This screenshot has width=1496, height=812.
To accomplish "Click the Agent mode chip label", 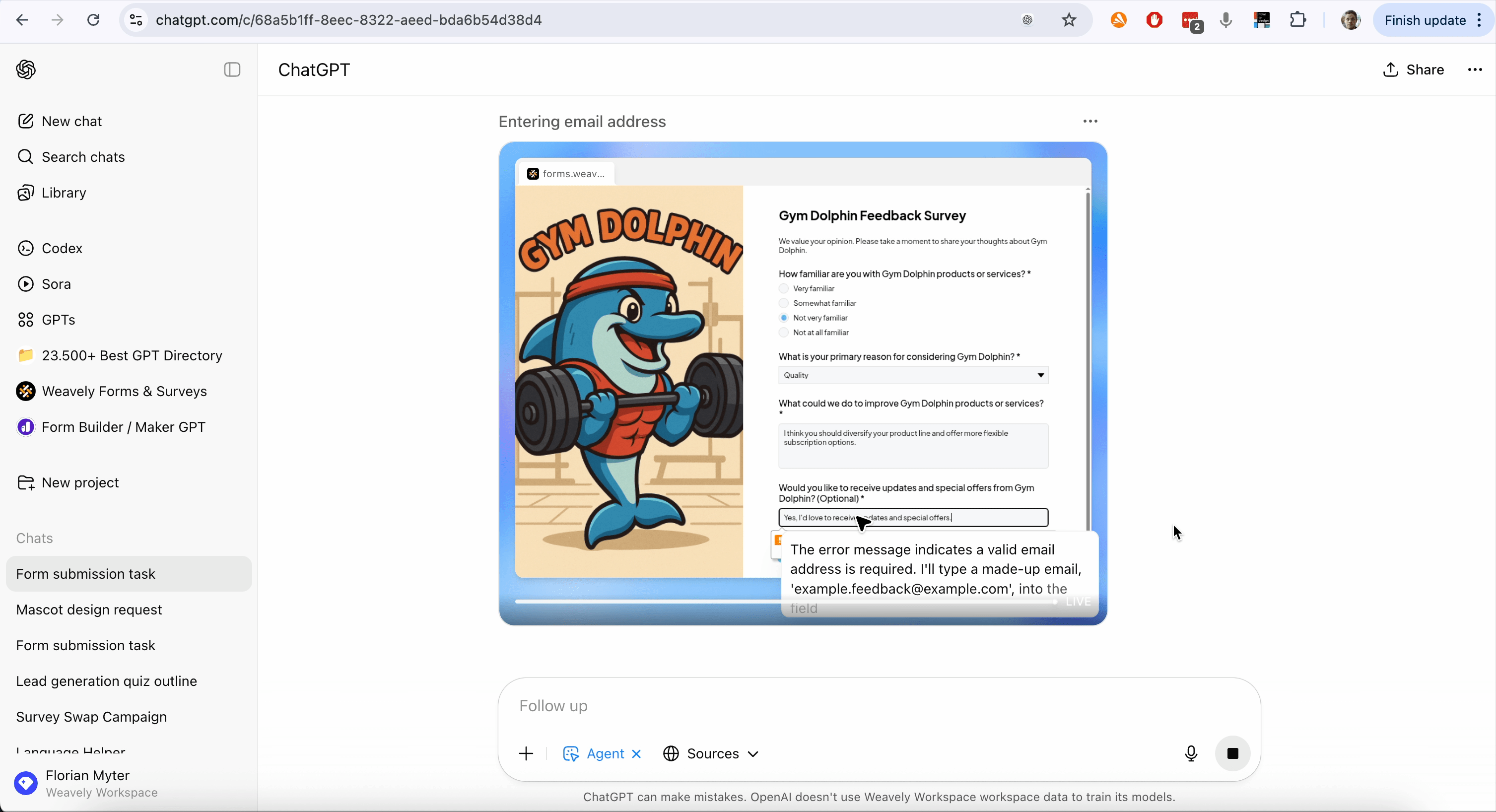I will click(605, 754).
